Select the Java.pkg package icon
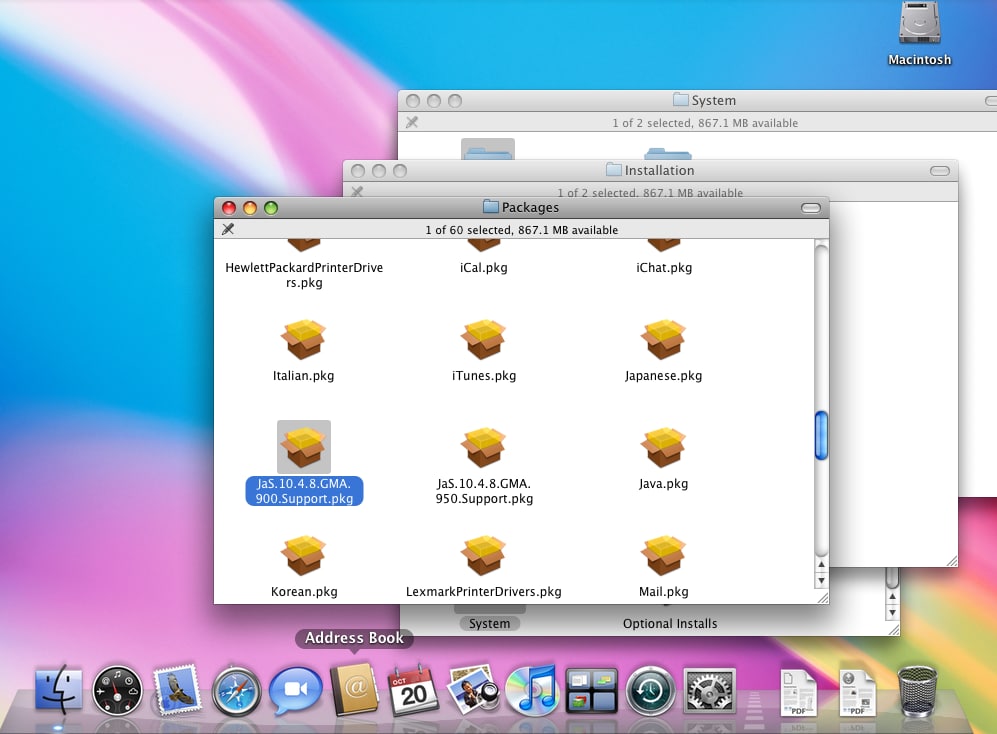Screen dimensions: 997x734 (x=663, y=447)
